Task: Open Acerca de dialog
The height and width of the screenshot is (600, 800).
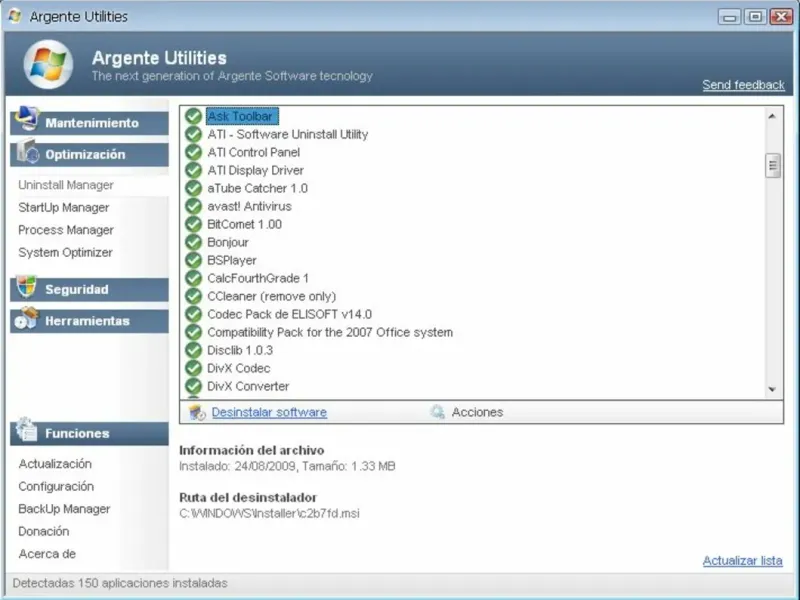Action: [47, 554]
